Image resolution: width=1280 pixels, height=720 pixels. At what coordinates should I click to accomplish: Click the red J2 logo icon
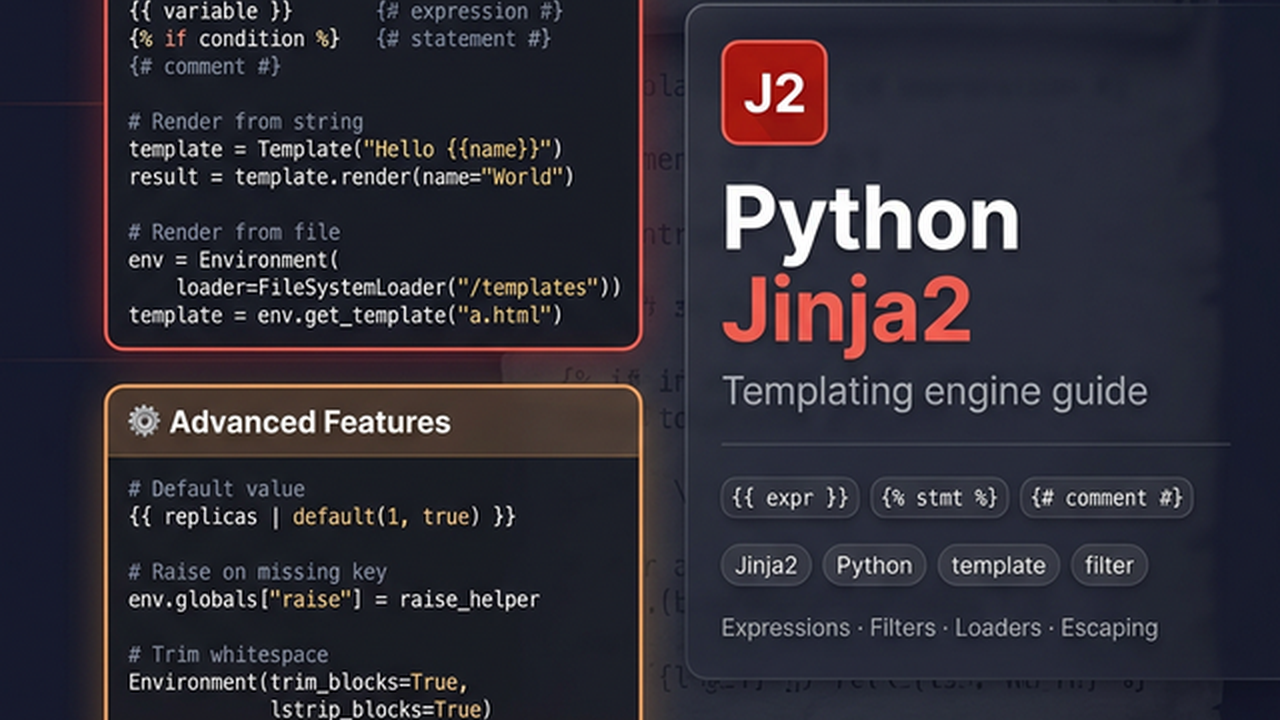tap(774, 93)
